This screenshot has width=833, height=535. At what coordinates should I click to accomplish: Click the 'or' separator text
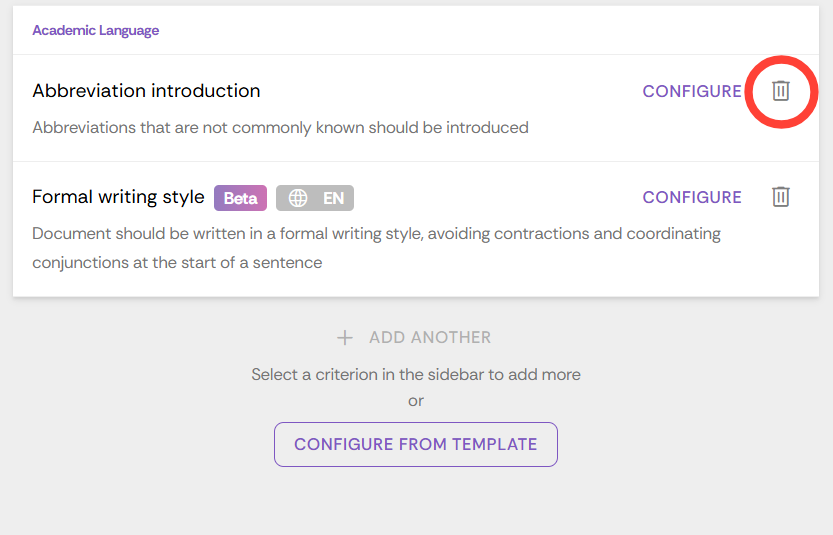(416, 401)
